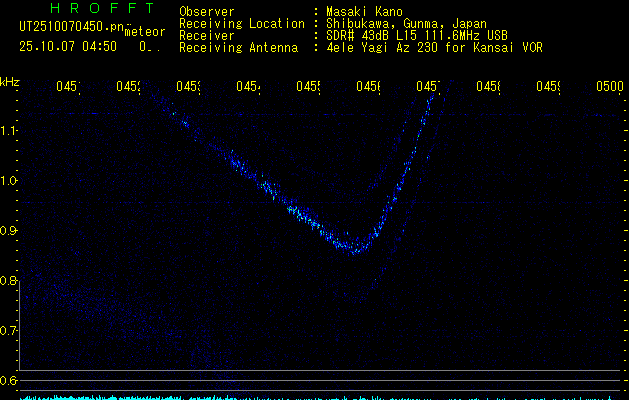The width and height of the screenshot is (629, 400).
Task: Click the 0500 time marker
Action: (x=608, y=87)
